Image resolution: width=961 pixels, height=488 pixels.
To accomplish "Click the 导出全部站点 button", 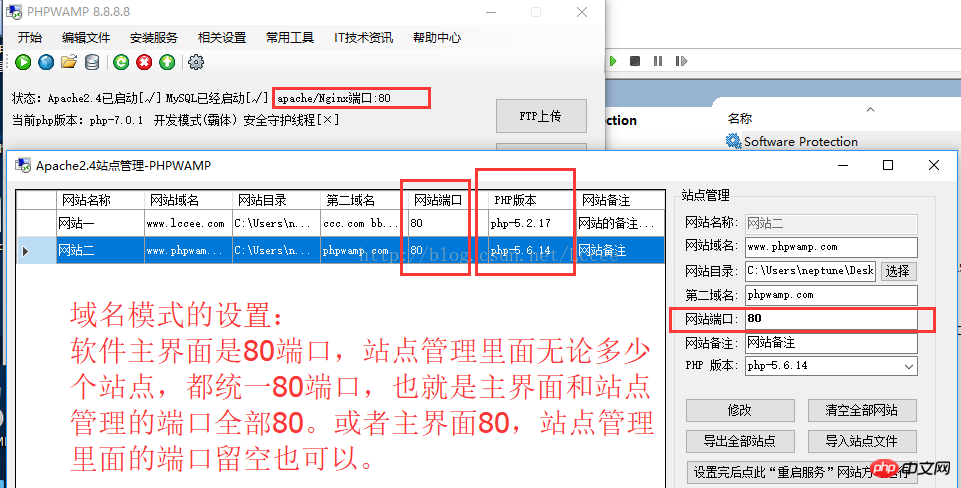I will 740,441.
